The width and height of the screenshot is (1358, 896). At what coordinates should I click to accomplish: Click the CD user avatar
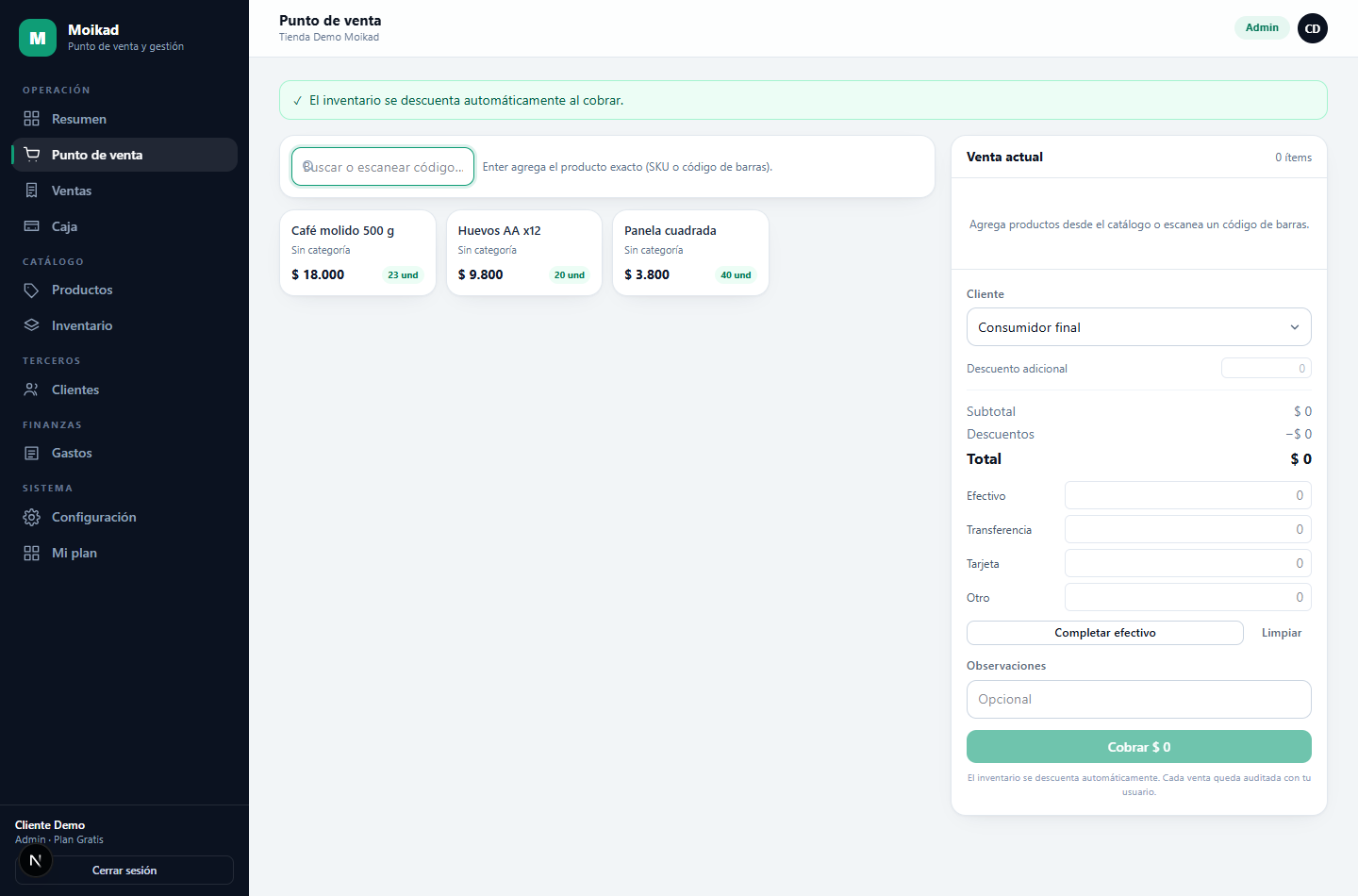coord(1313,28)
